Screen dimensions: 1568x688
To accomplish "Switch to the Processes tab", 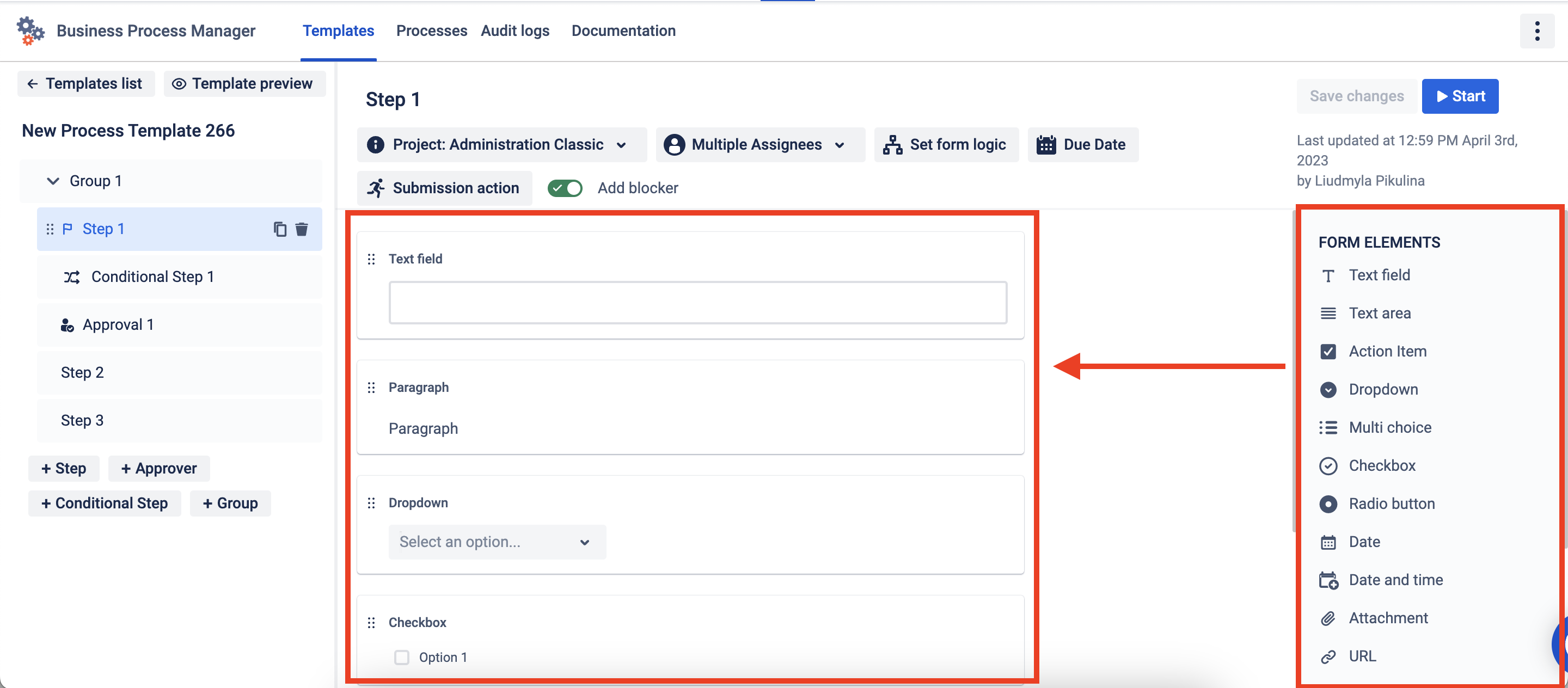I will 431,31.
